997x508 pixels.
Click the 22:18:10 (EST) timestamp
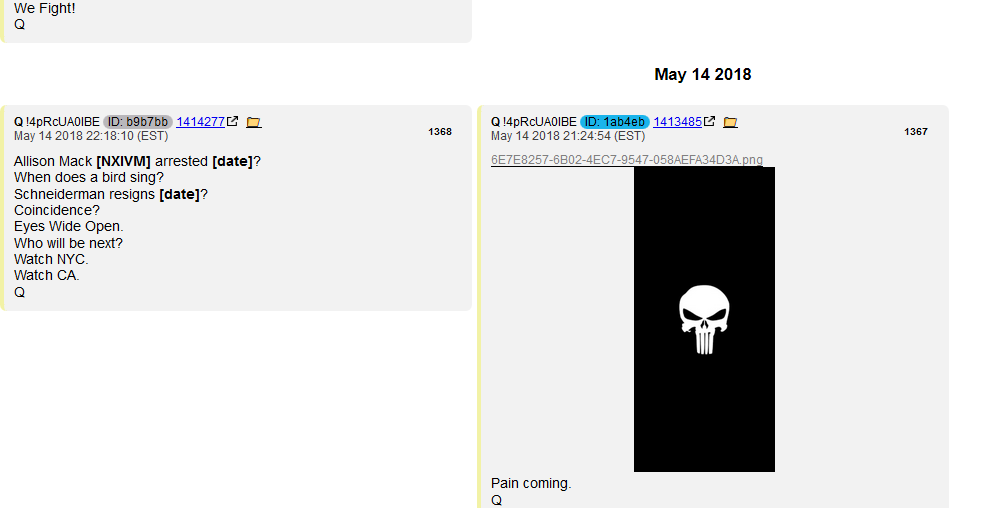91,136
